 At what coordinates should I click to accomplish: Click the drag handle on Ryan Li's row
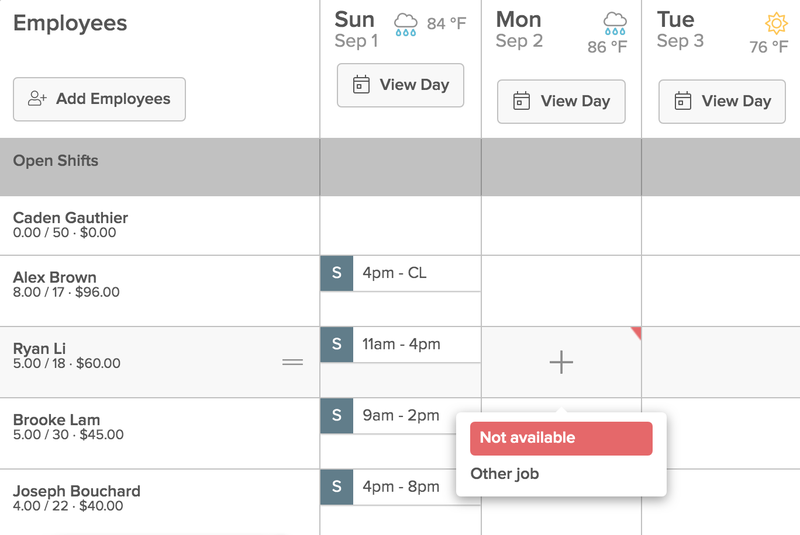[293, 362]
